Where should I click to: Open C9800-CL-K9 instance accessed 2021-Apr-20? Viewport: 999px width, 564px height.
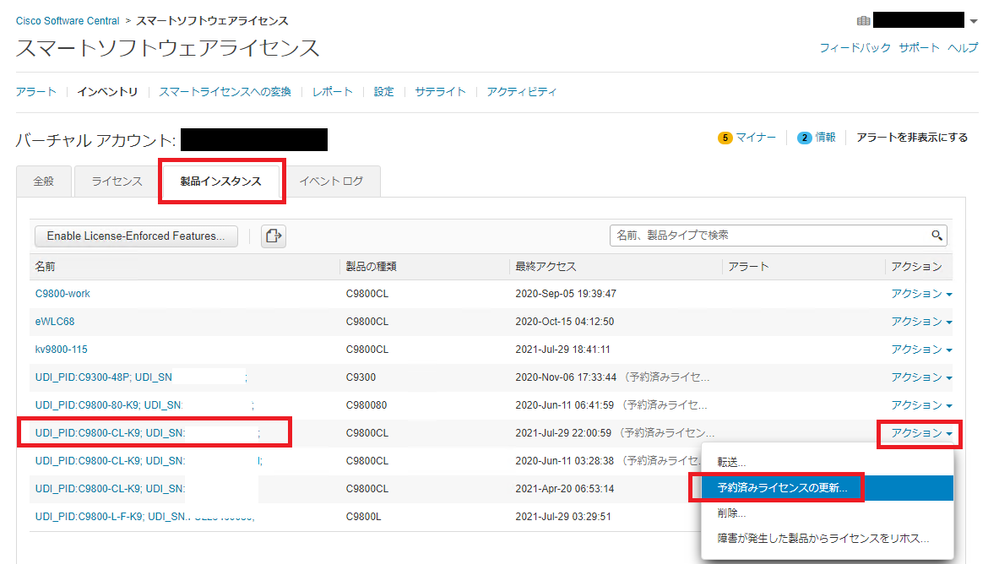pyautogui.click(x=110, y=489)
